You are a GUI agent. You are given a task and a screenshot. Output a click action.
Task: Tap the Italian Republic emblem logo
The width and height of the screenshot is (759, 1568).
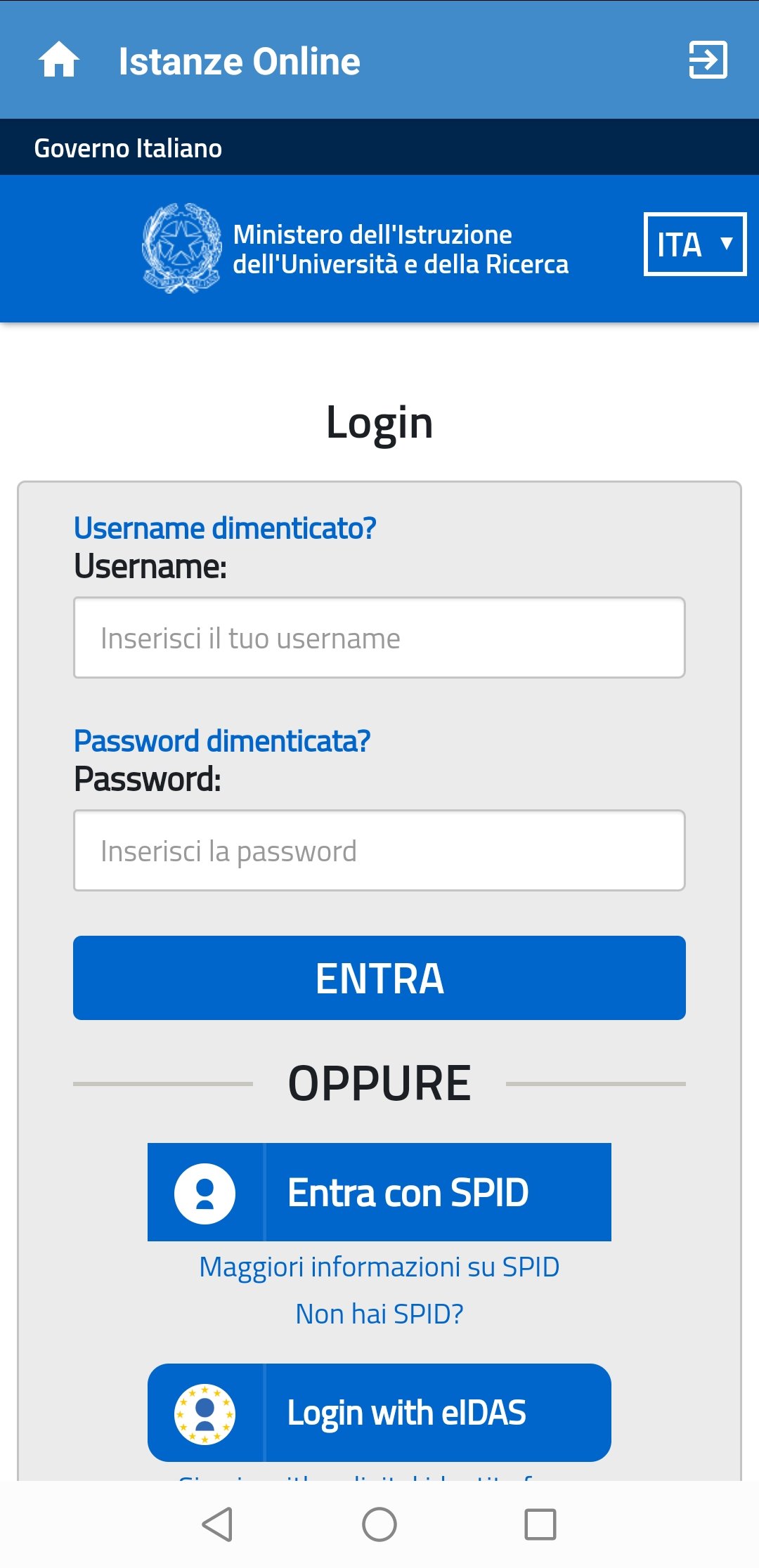(x=182, y=248)
